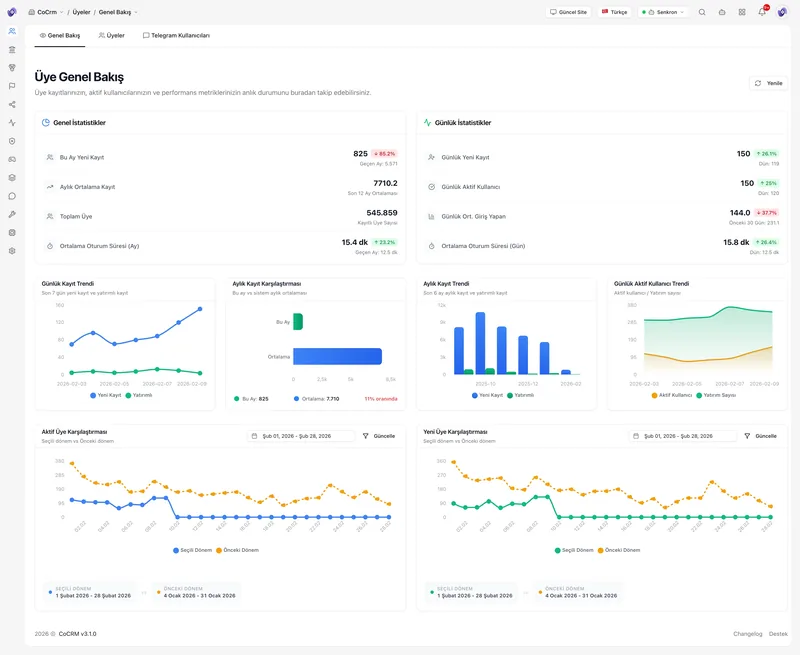Click the Genel İstatistikler pie chart icon
The width and height of the screenshot is (800, 655).
coord(45,122)
